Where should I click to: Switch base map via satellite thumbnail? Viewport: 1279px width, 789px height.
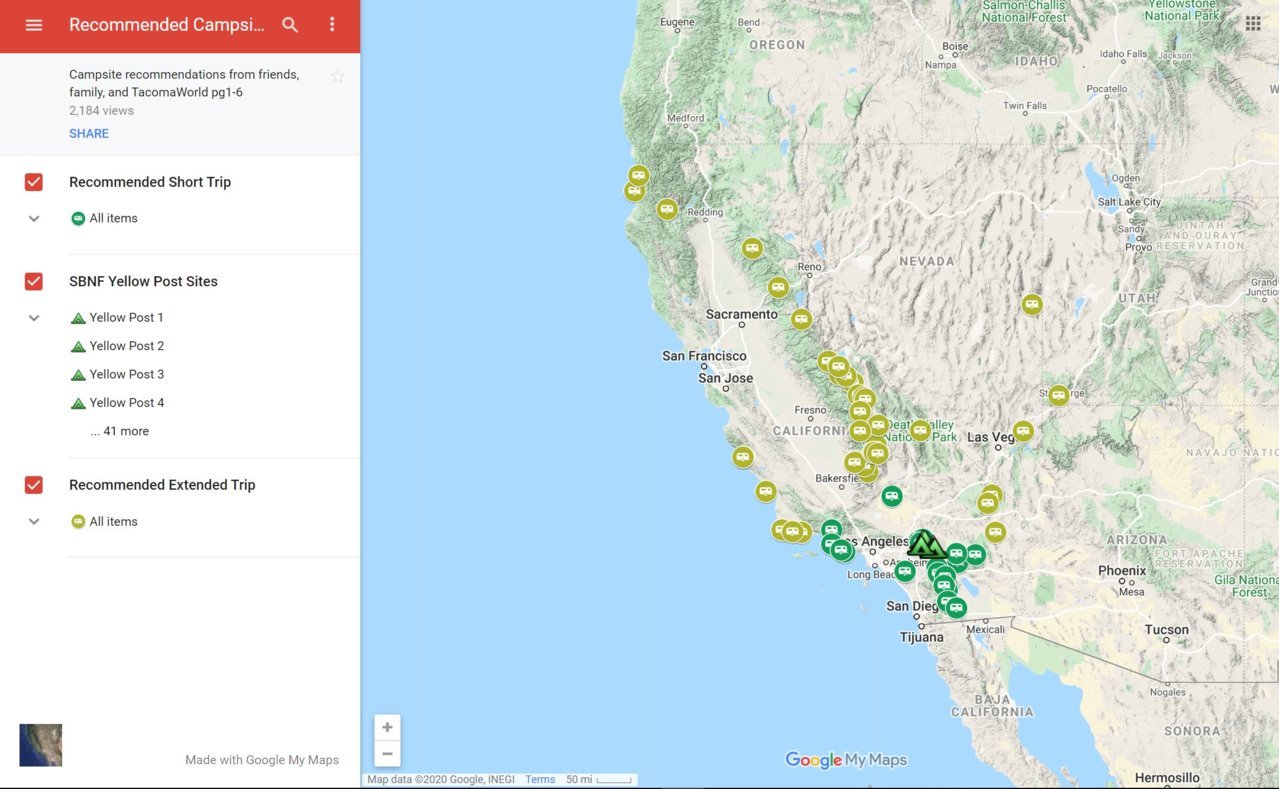pos(41,745)
